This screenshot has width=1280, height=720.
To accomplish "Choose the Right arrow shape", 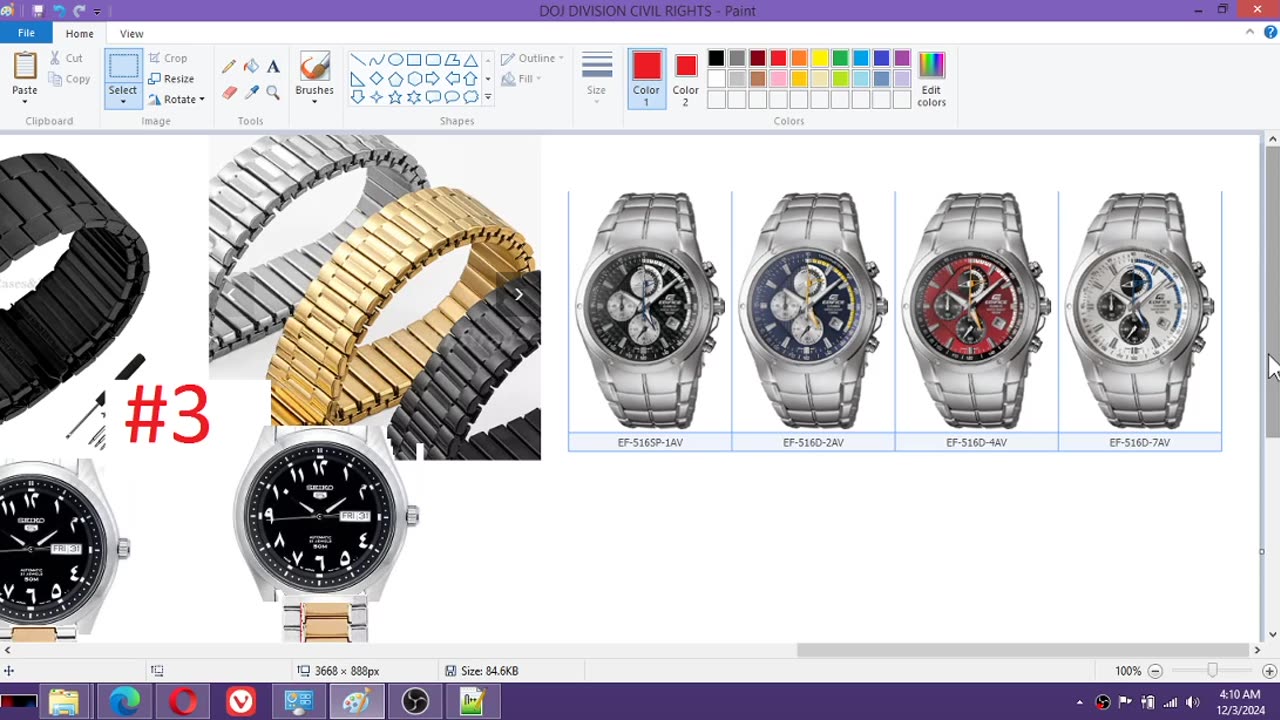I will click(433, 79).
